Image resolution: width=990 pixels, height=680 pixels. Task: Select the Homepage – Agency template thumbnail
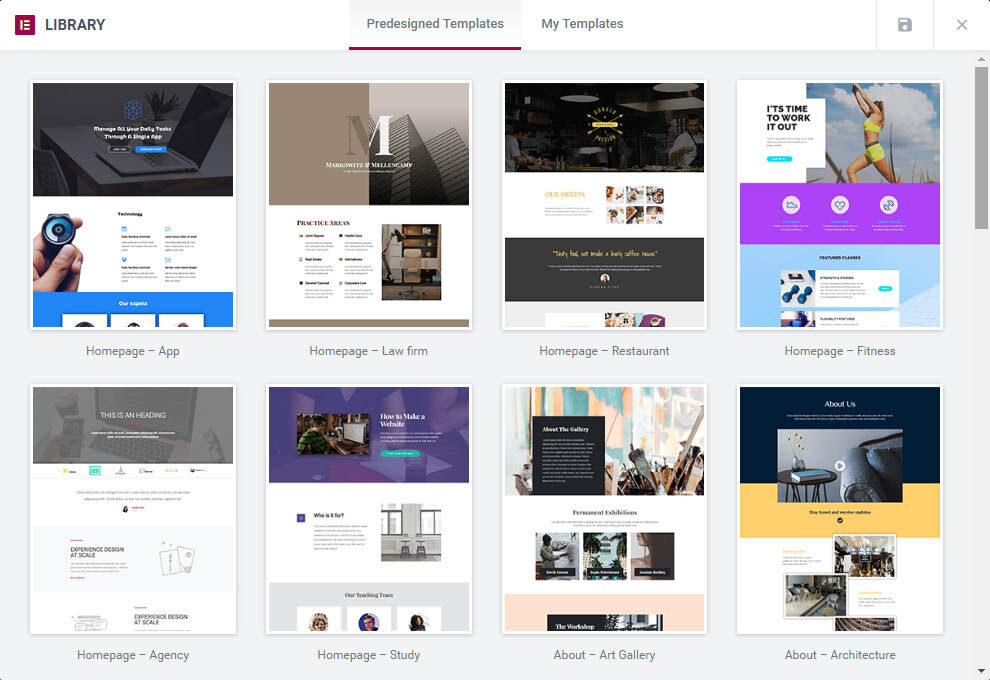pyautogui.click(x=133, y=509)
